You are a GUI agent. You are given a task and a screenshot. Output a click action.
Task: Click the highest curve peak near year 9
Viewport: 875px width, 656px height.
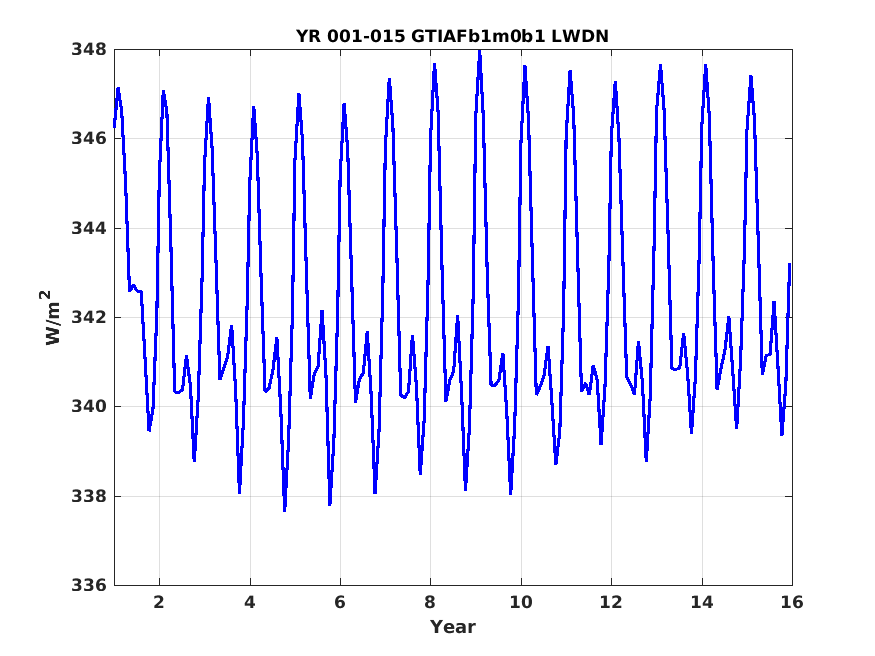click(x=479, y=52)
